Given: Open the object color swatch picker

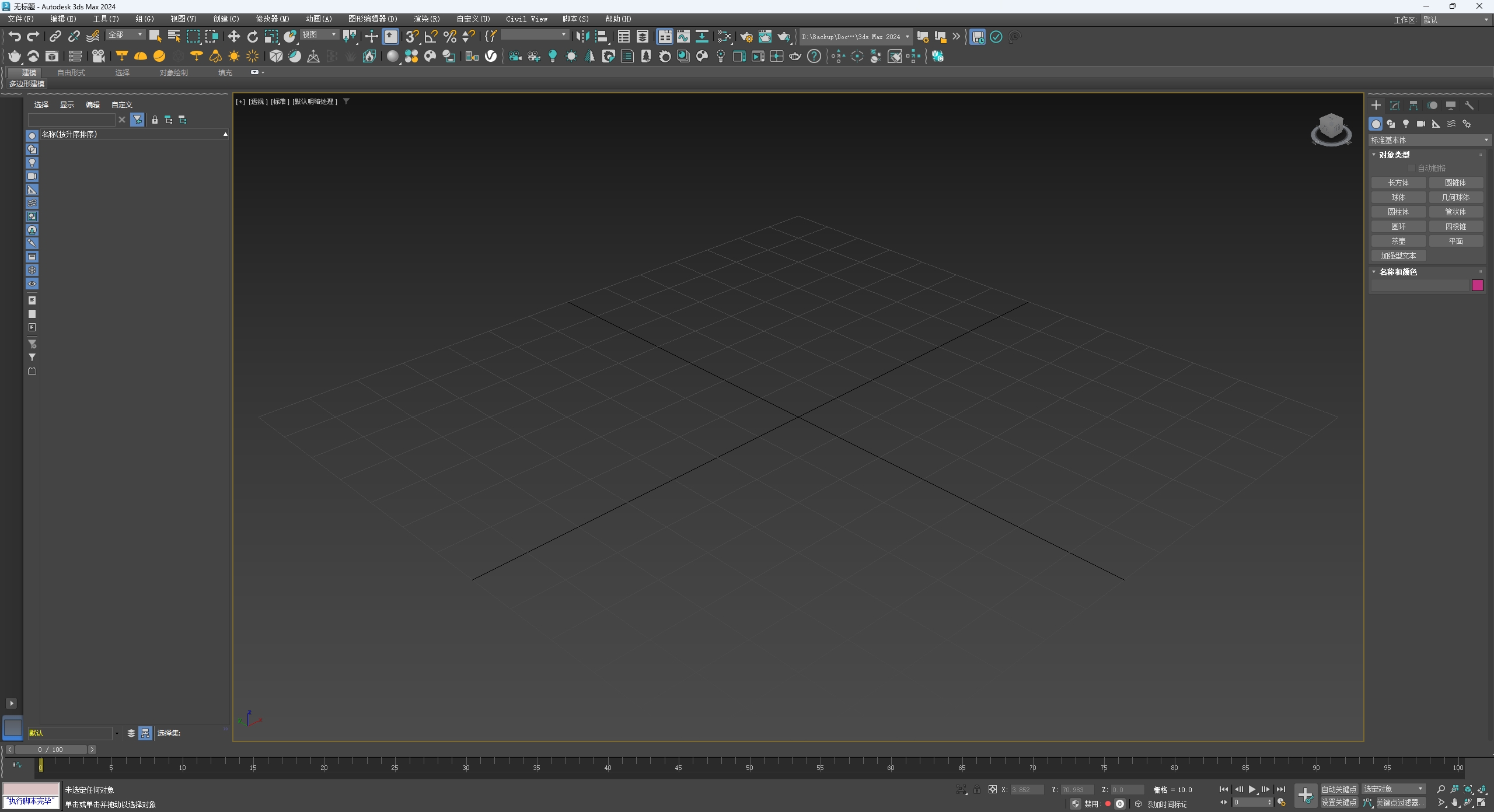Looking at the screenshot, I should coord(1478,285).
